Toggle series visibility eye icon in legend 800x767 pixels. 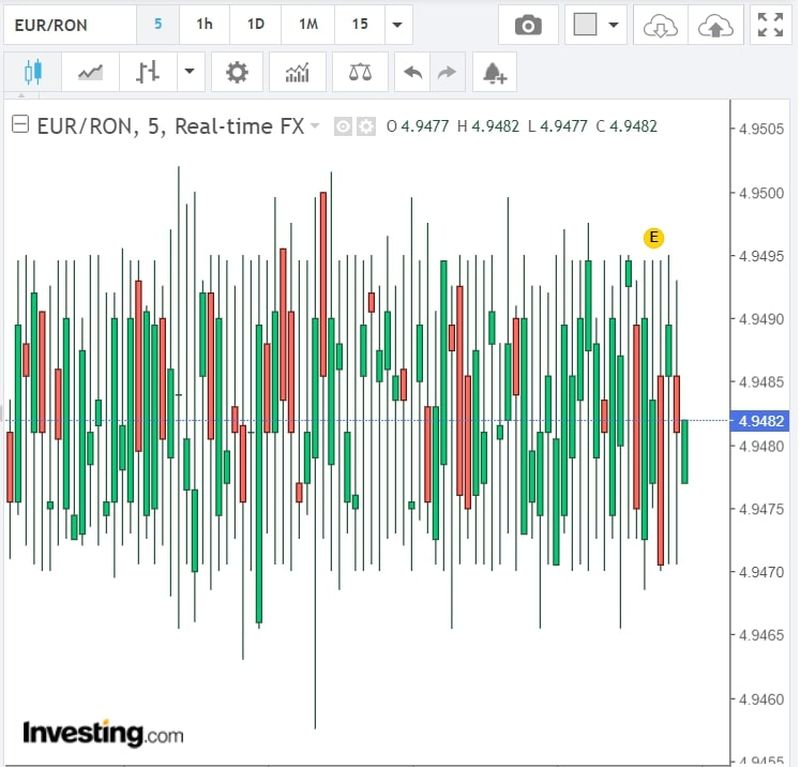tap(343, 126)
